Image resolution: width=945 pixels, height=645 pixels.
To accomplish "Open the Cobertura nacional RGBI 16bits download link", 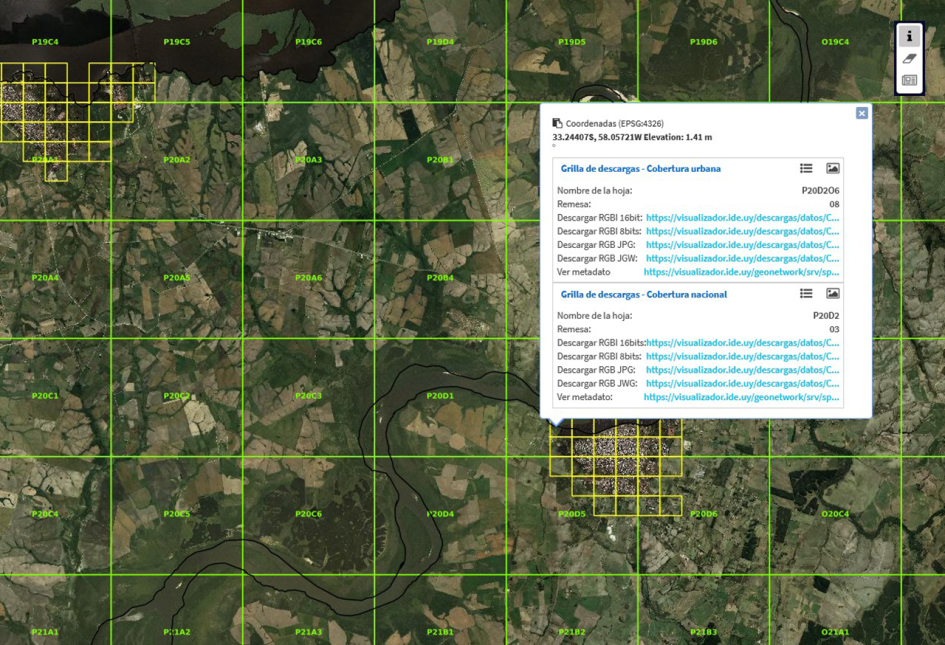I will [x=742, y=343].
